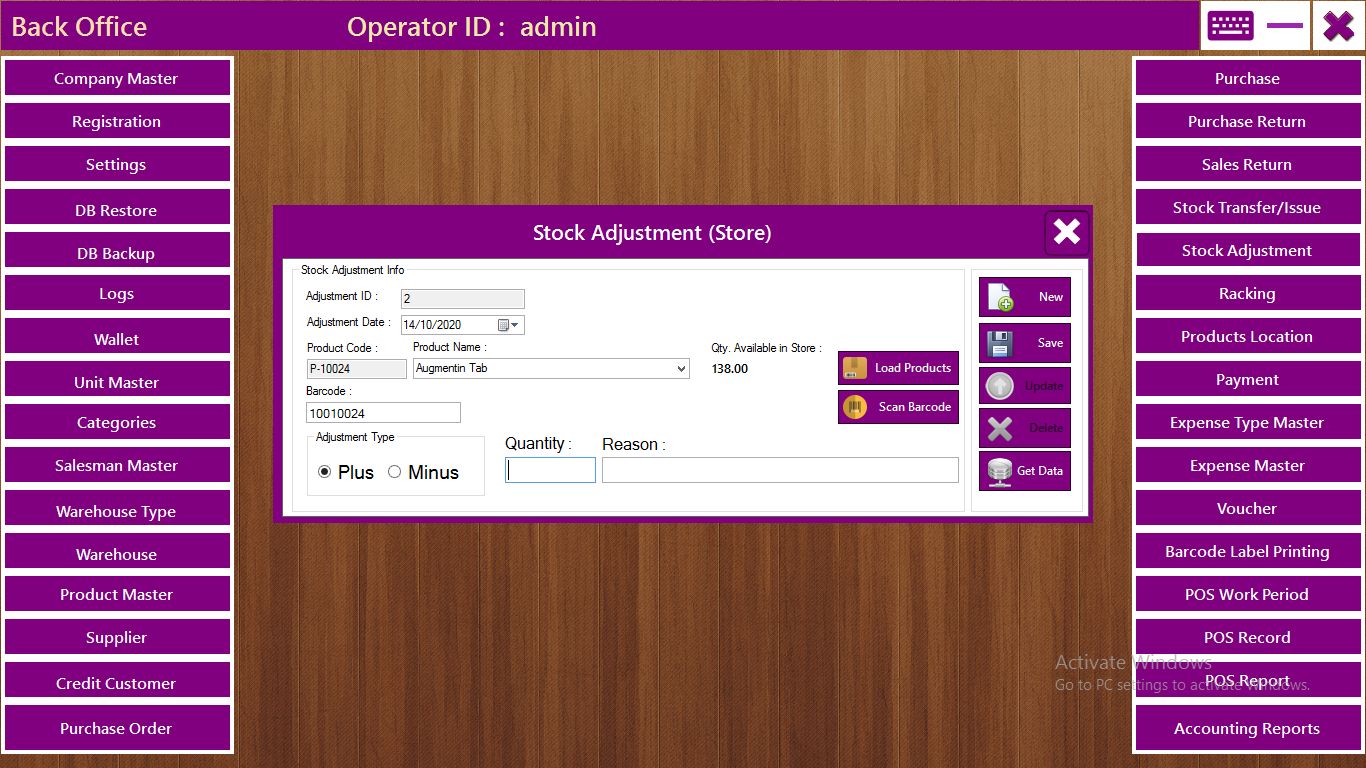
Task: Minimize the Back Office window
Action: [1284, 26]
